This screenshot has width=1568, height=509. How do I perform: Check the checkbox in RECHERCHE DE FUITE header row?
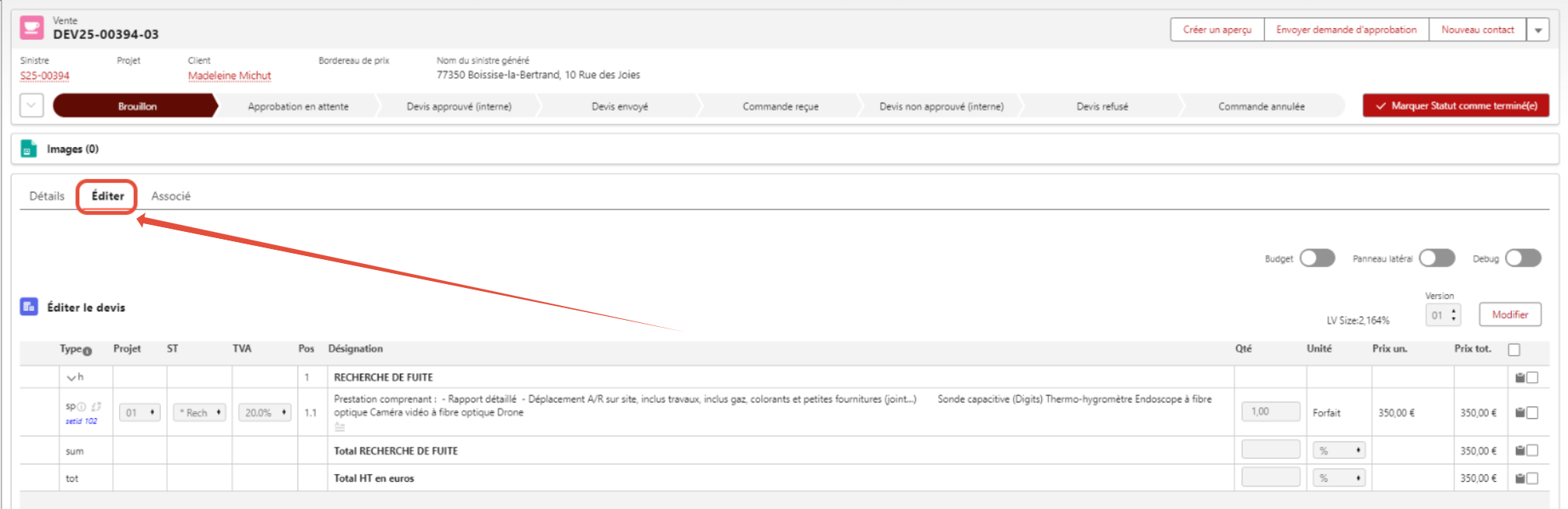[x=1532, y=377]
